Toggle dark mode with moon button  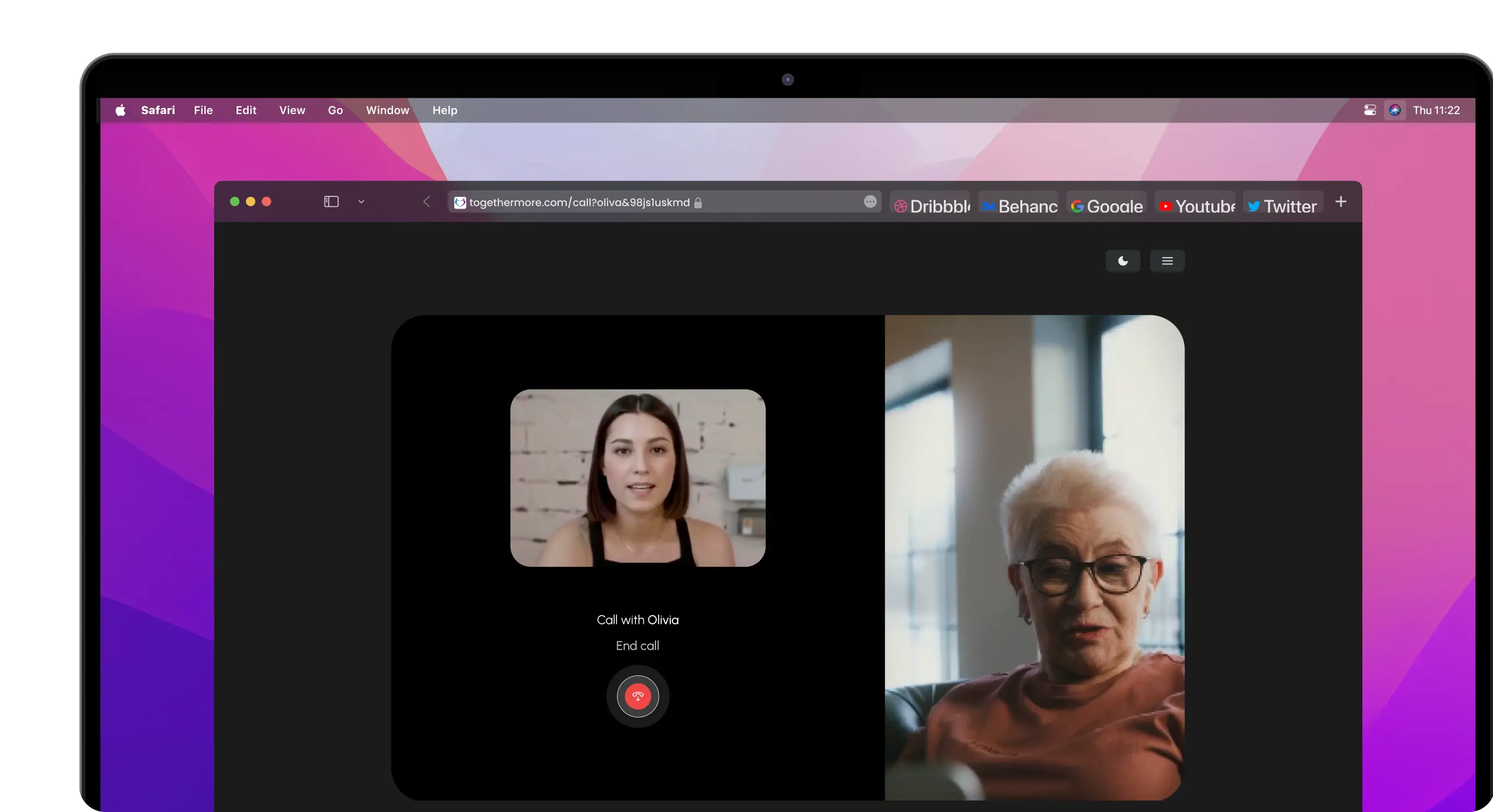coord(1122,261)
